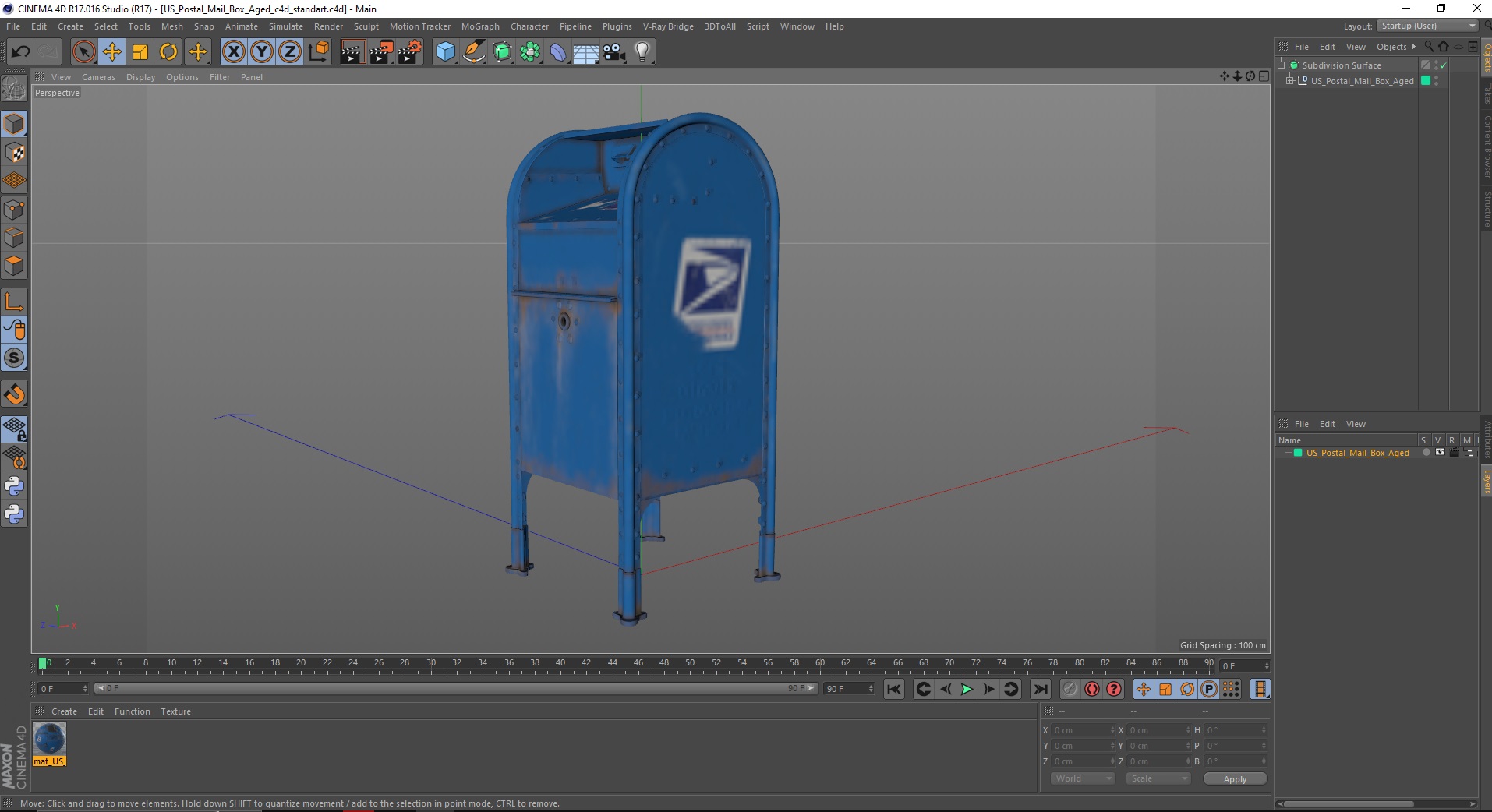
Task: Click the timeline range slider bar
Action: [455, 688]
